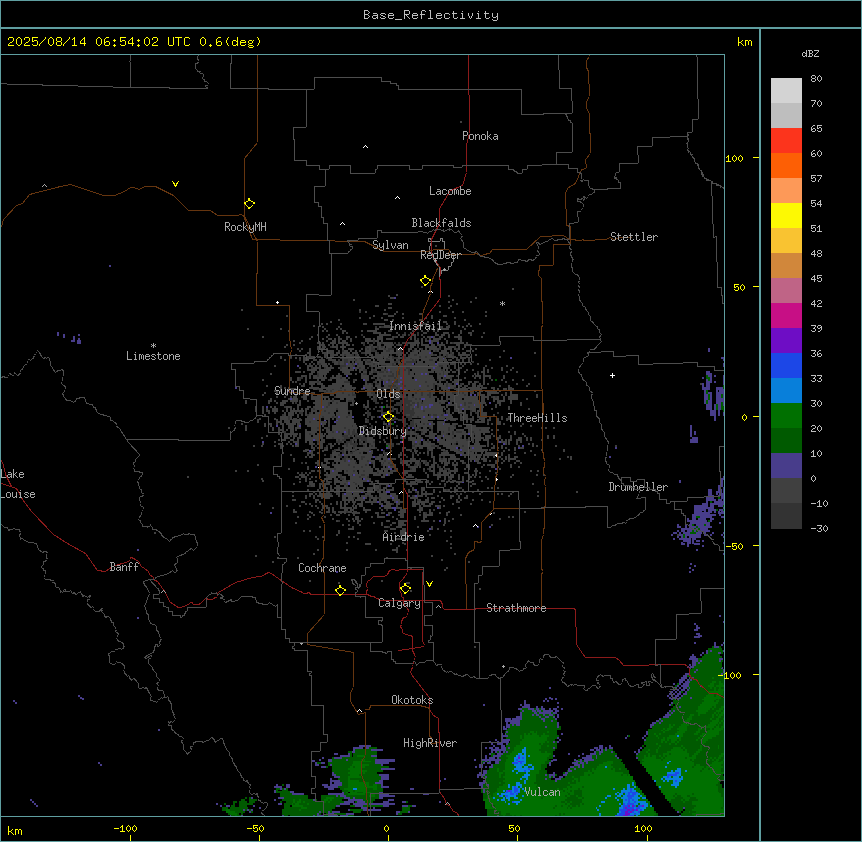Image resolution: width=862 pixels, height=842 pixels.
Task: Select the top light-gray 80 dBZ swatch
Action: pos(786,90)
